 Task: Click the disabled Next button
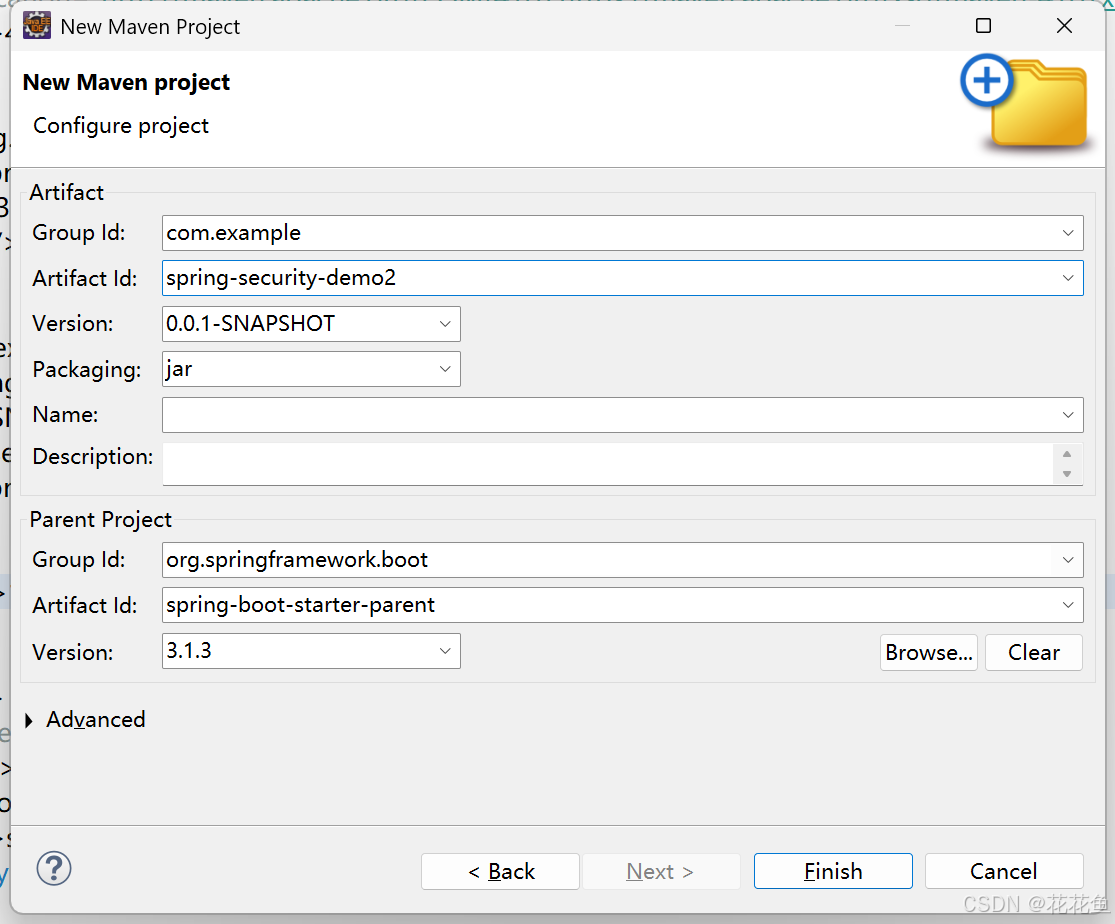coord(661,871)
